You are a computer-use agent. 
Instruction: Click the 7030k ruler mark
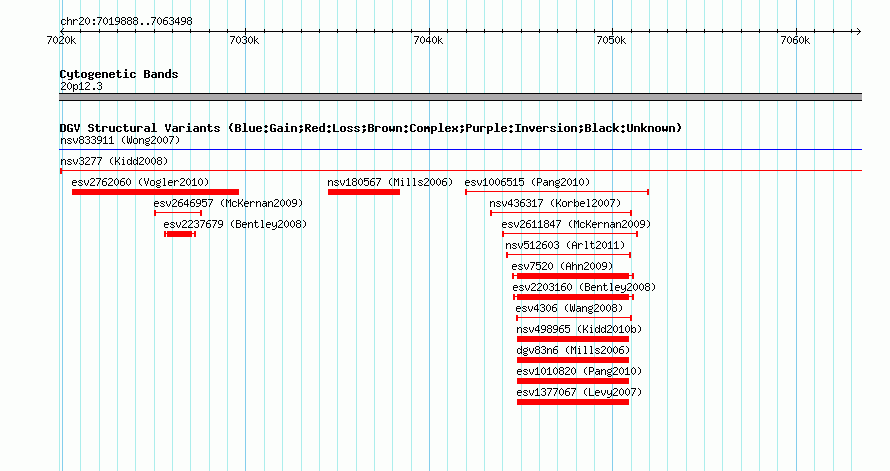(x=245, y=40)
